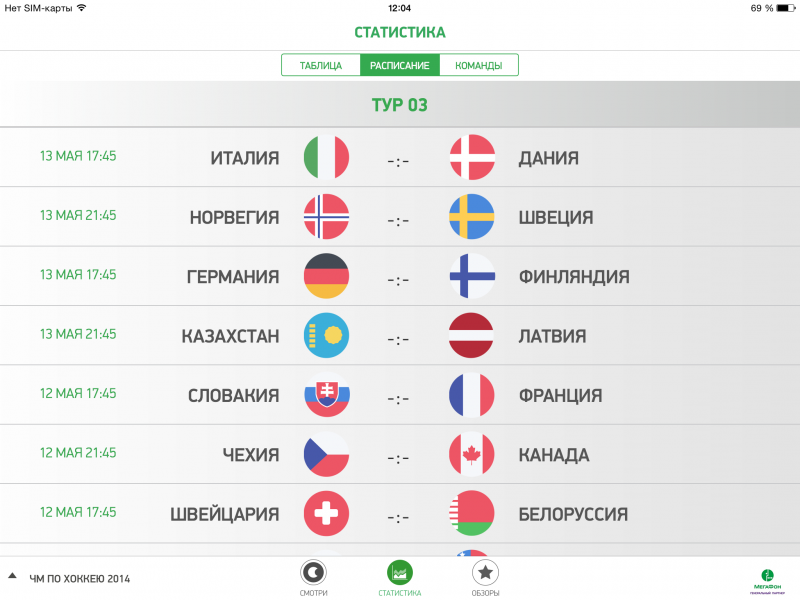The image size is (800, 600).
Task: Open the Германия team name
Action: click(232, 277)
